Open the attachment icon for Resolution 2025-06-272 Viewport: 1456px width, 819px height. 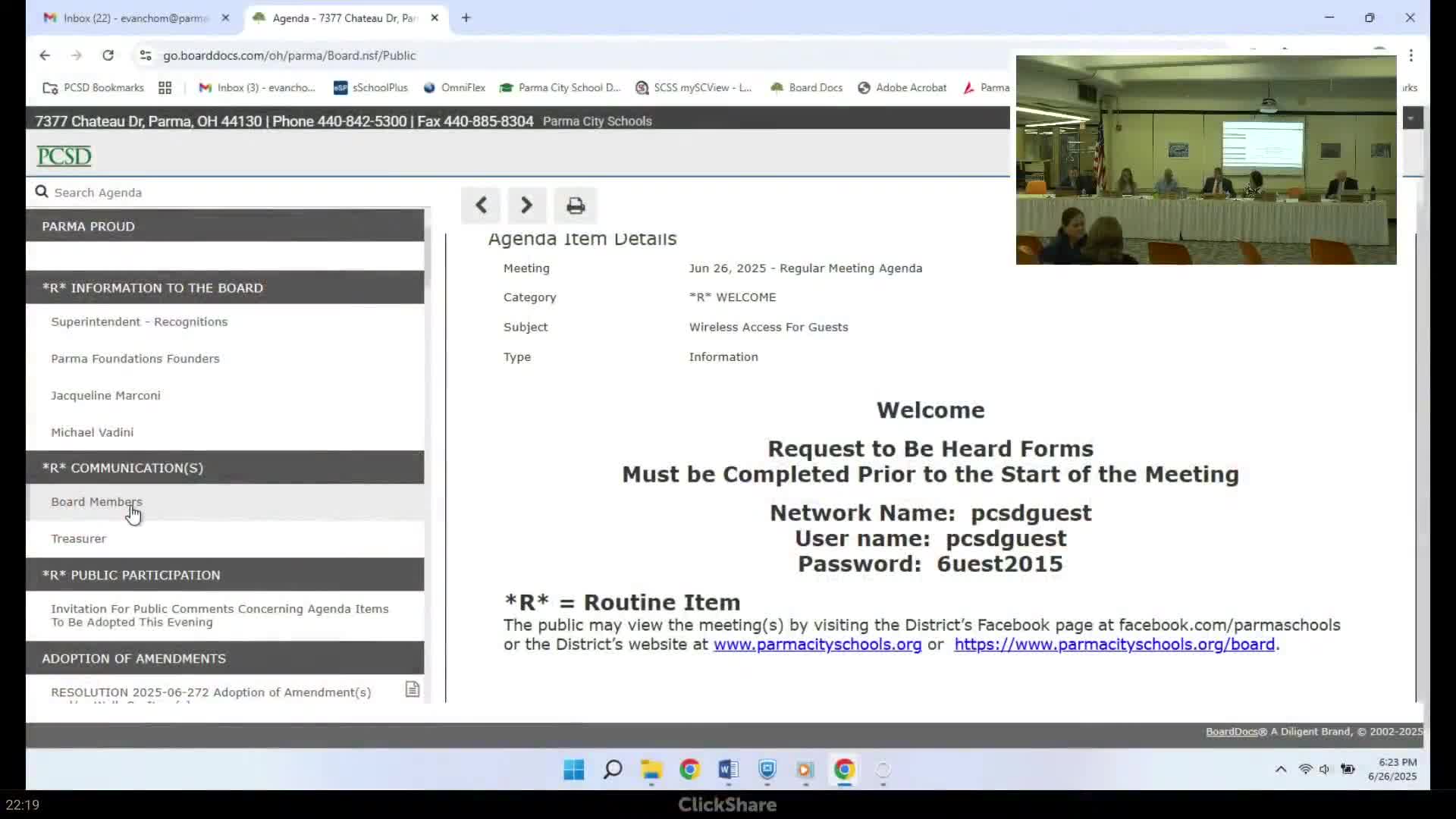coord(412,689)
